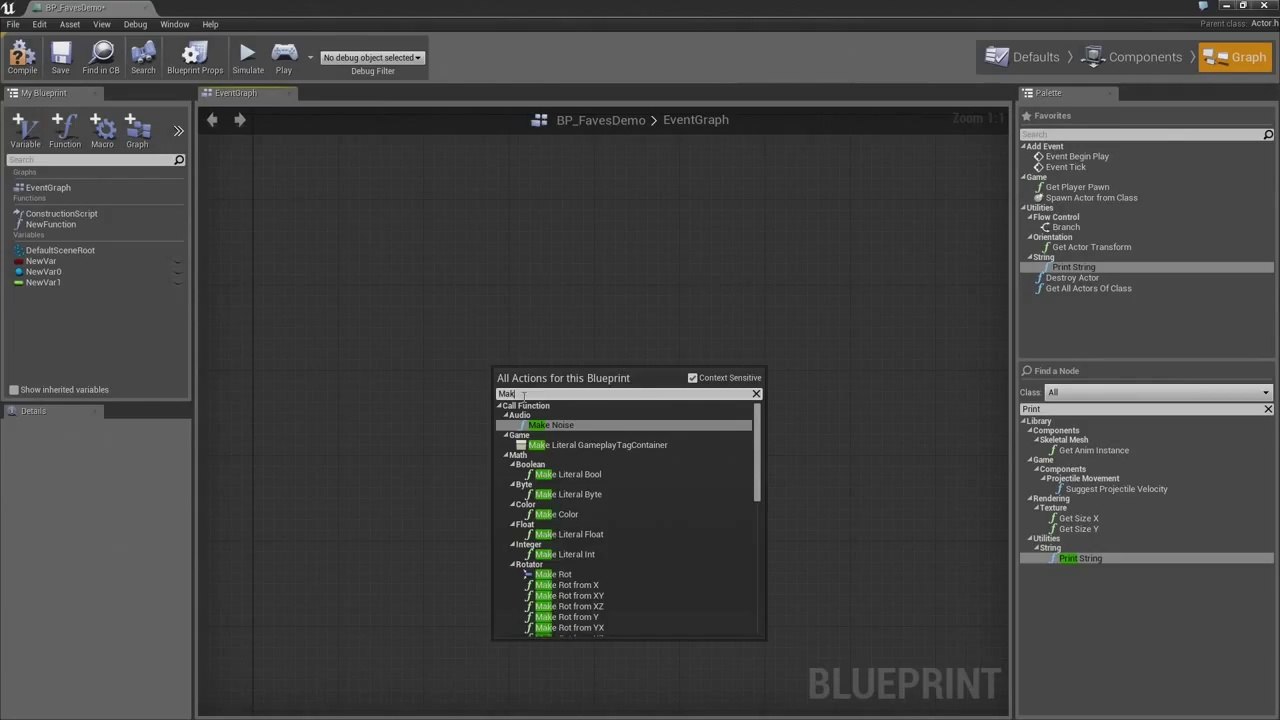
Task: Select NewVar0 variable
Action: coord(43,272)
